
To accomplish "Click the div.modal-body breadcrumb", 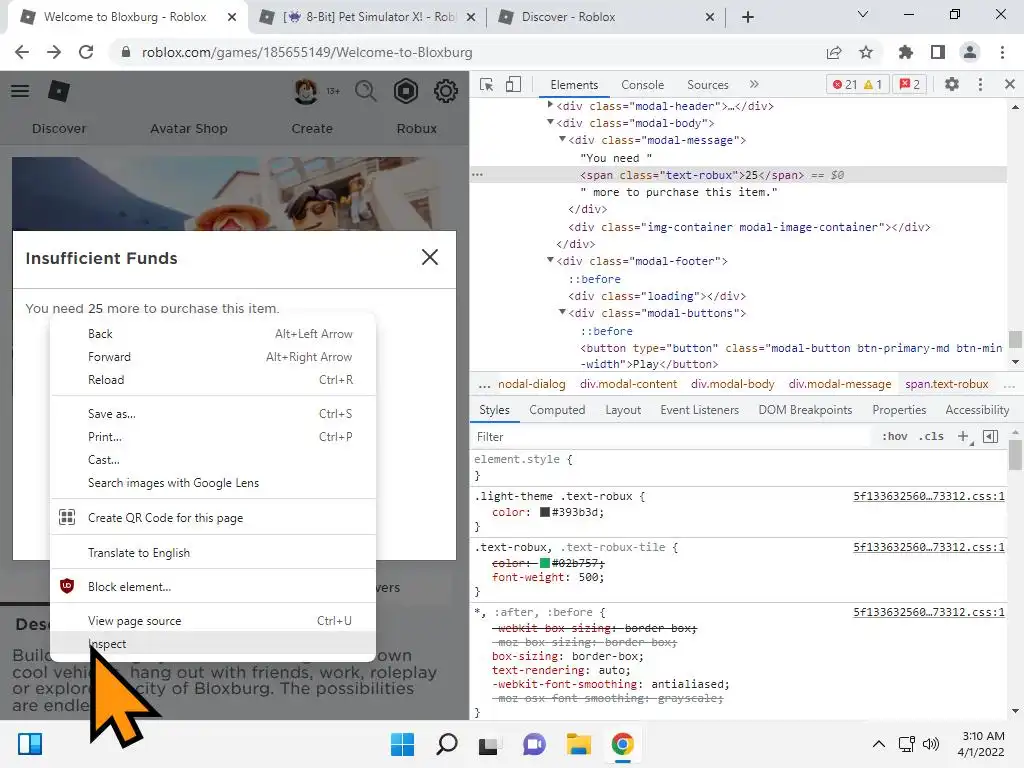I will 733,384.
